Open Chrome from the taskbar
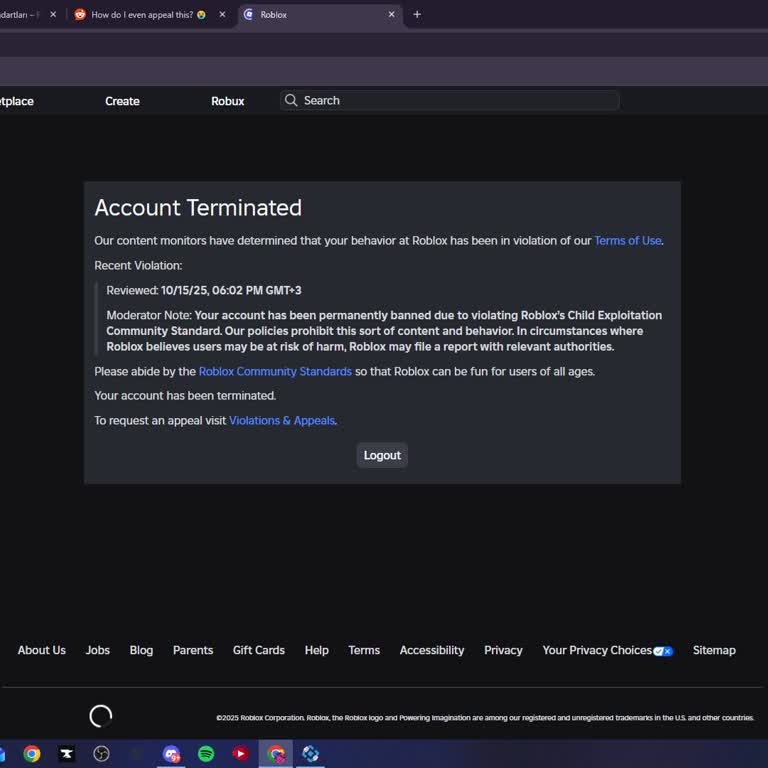The width and height of the screenshot is (768, 768). [x=32, y=753]
